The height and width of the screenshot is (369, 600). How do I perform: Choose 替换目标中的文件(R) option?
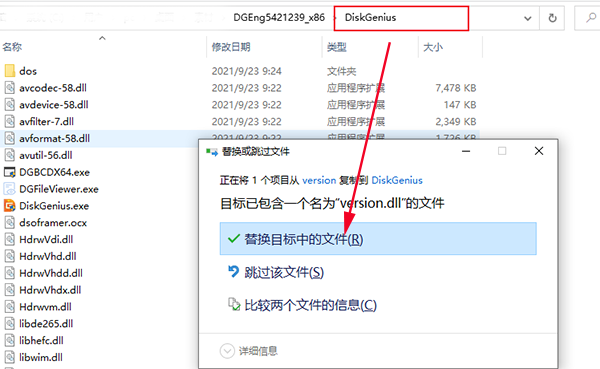(378, 239)
